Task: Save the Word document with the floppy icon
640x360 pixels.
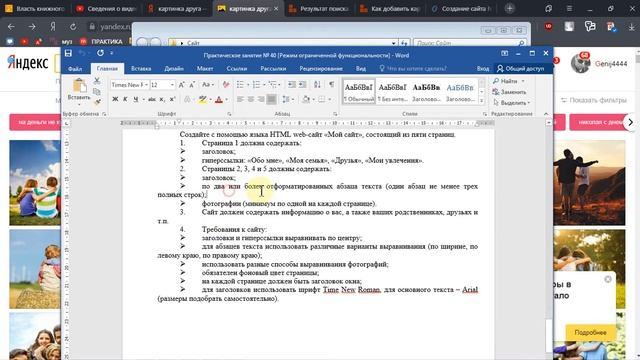Action: (68, 53)
